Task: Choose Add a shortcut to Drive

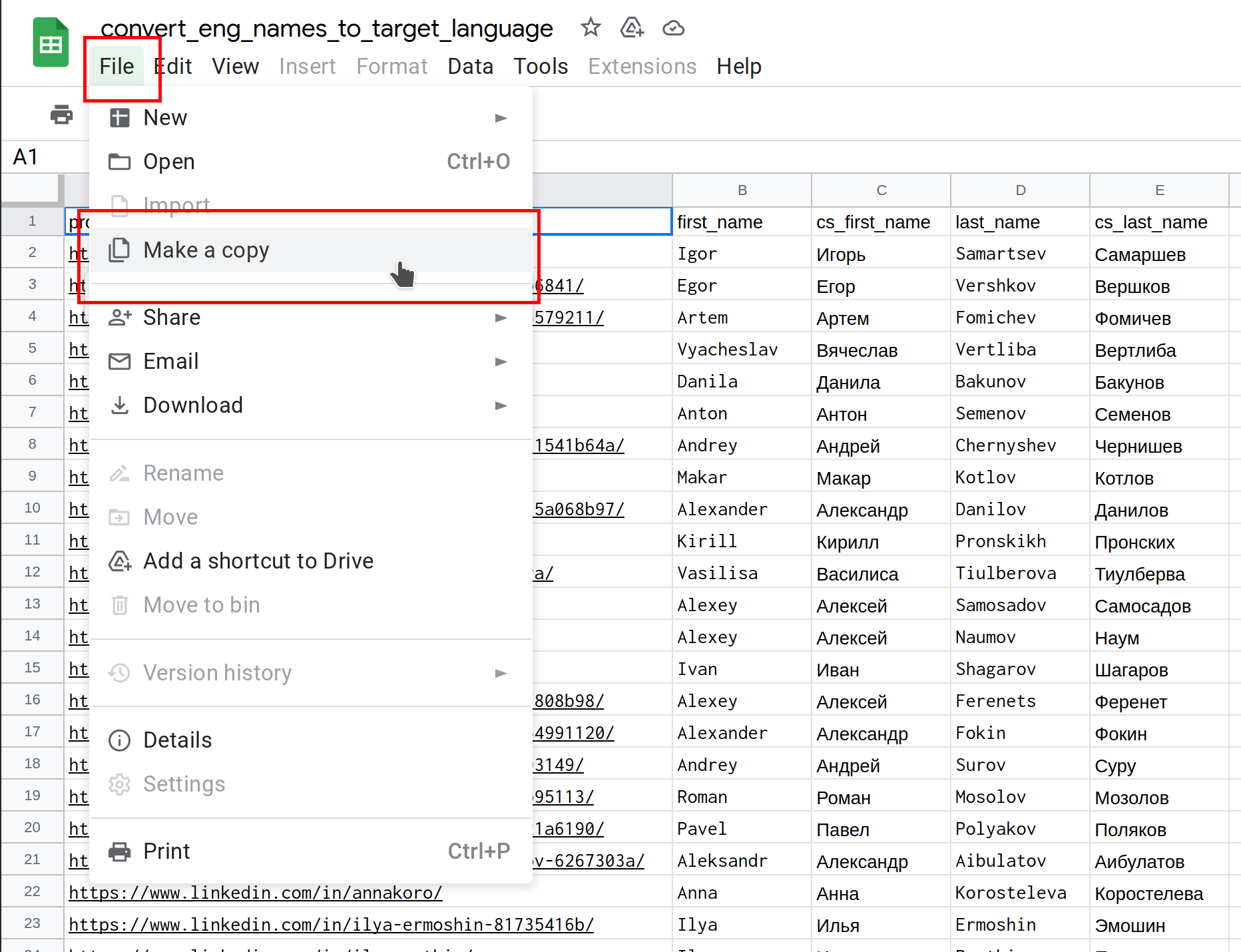Action: point(258,561)
